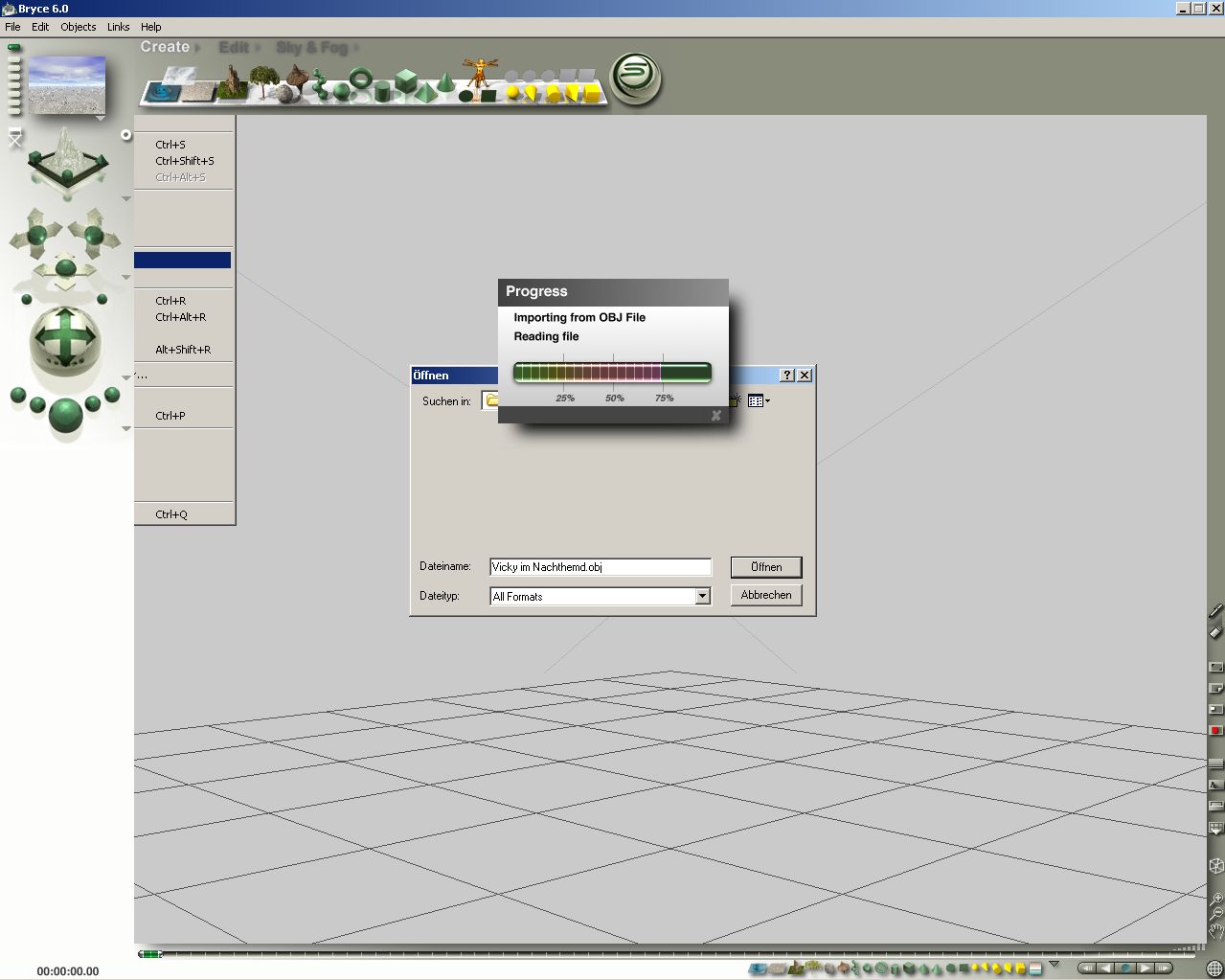Expand arrow under the Nano preview
The width and height of the screenshot is (1225, 980).
click(x=100, y=118)
